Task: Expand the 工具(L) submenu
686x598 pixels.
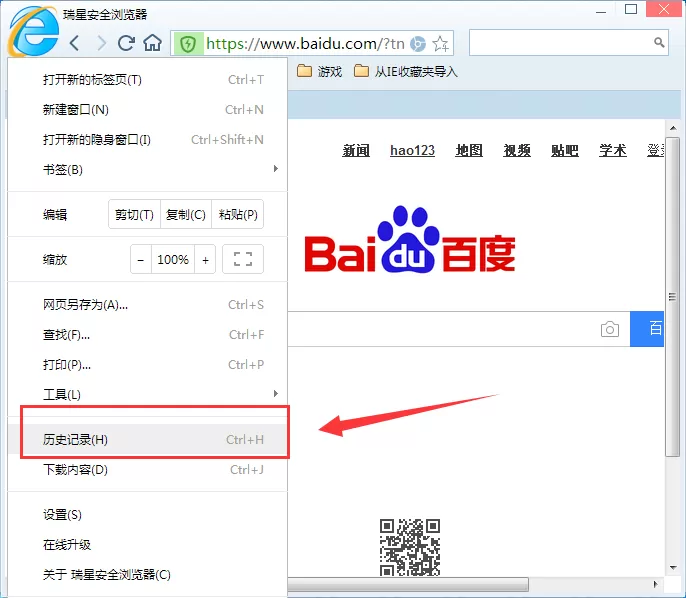Action: tap(147, 395)
